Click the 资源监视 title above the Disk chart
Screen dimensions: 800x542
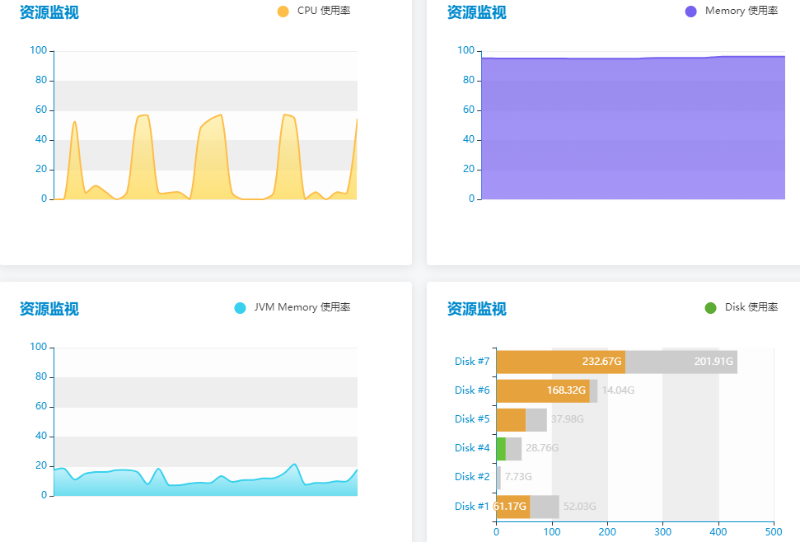point(476,309)
